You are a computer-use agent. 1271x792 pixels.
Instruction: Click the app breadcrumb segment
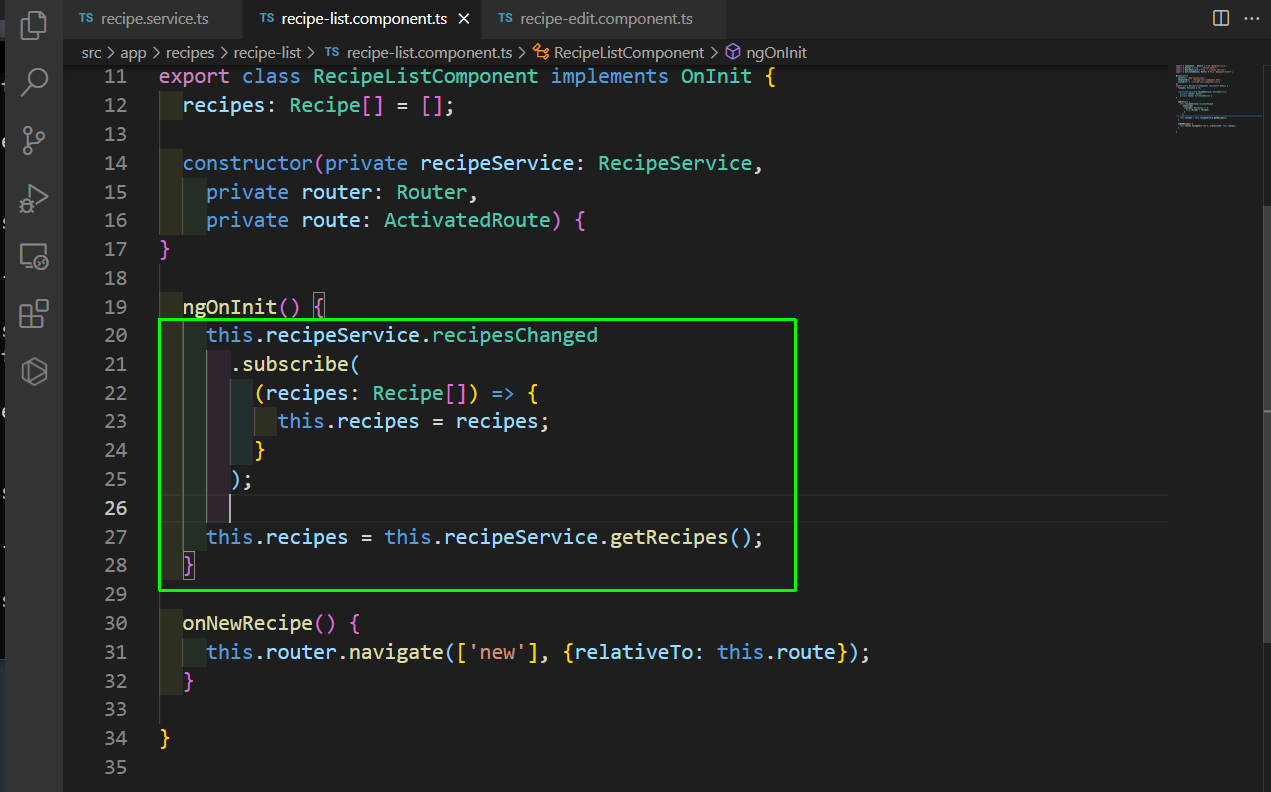[133, 52]
